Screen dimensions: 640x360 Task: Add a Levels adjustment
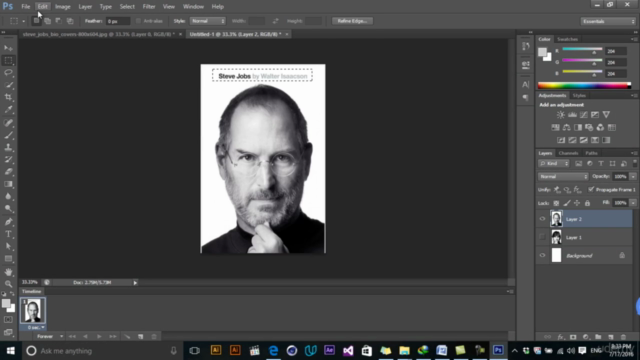pos(572,115)
